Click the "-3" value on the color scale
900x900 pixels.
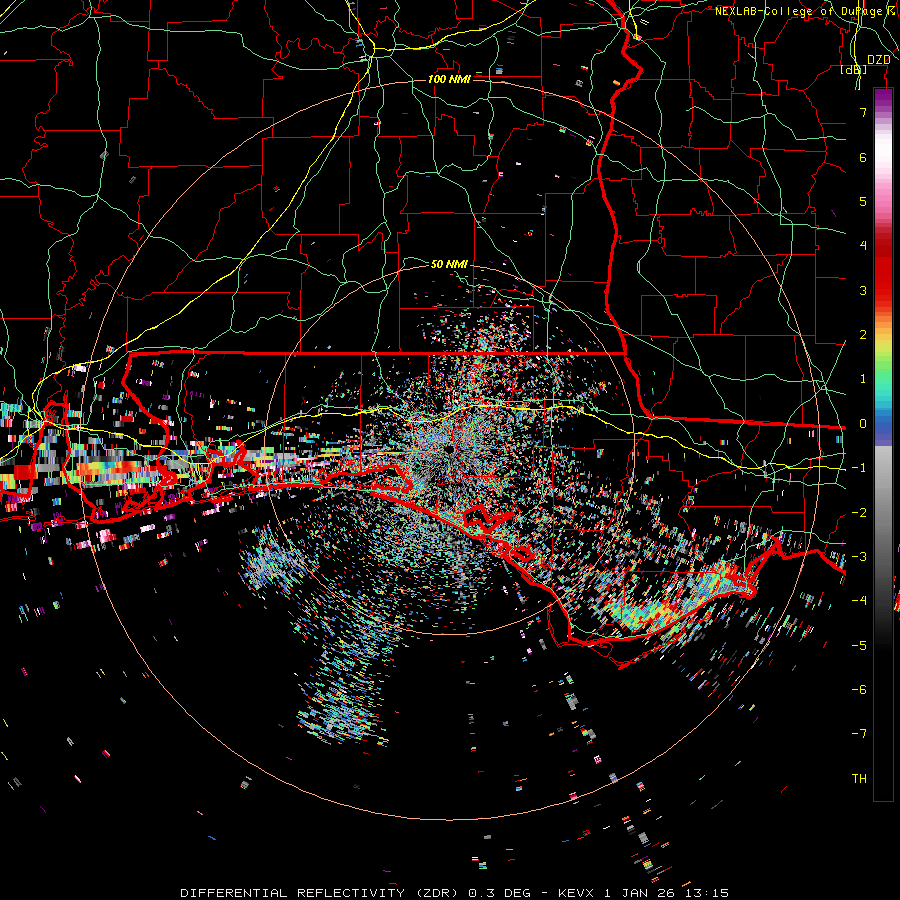pos(859,557)
